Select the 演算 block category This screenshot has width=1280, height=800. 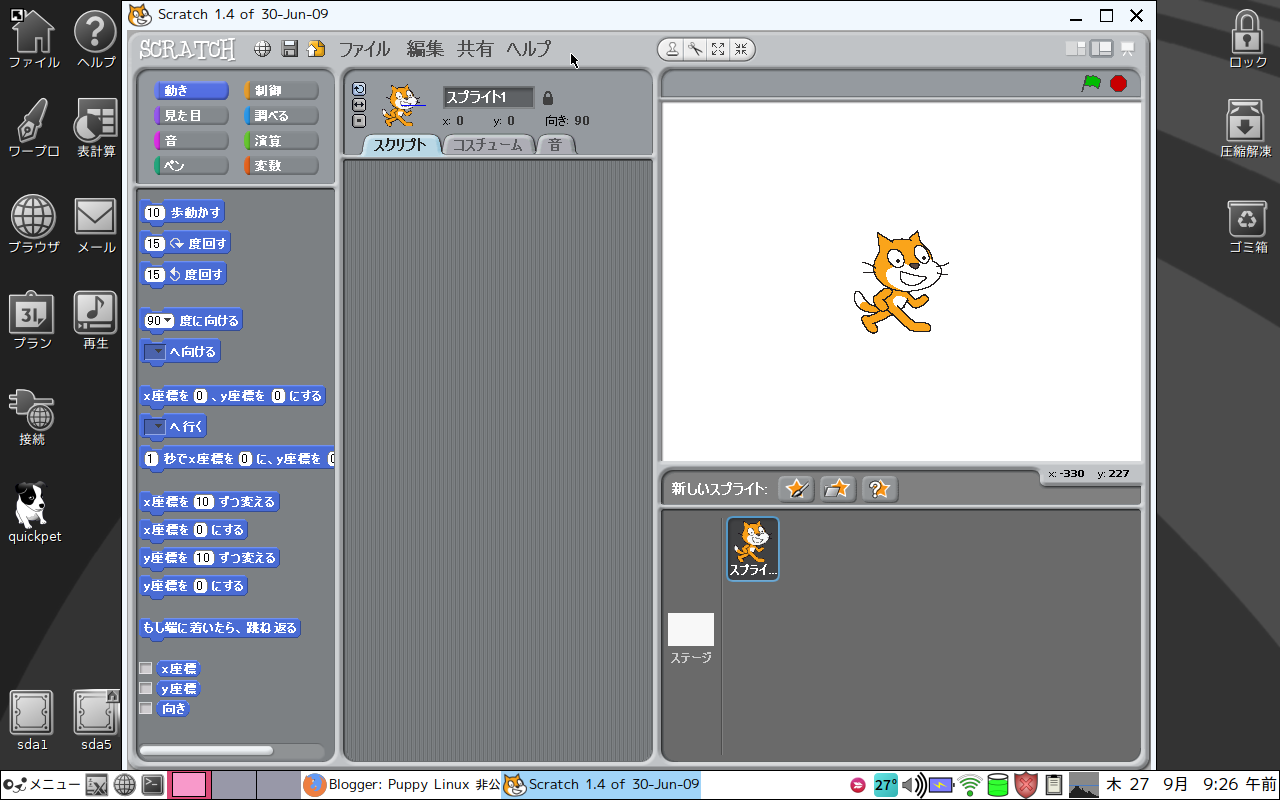pos(281,141)
